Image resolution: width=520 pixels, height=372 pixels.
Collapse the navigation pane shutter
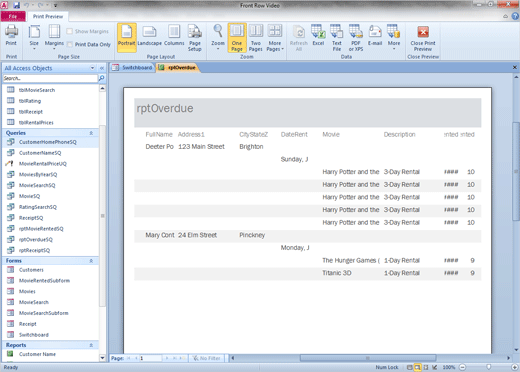(x=102, y=68)
